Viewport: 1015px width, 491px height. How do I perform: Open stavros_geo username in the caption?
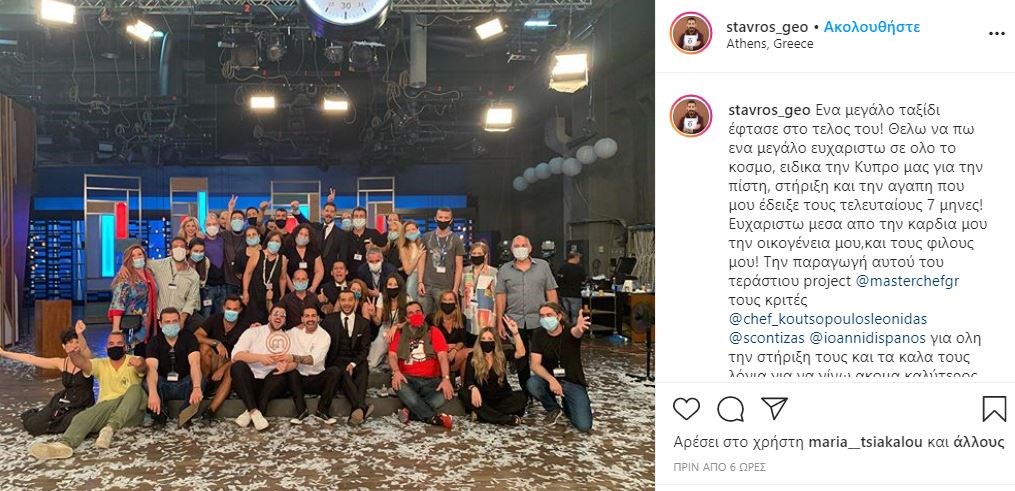click(x=769, y=109)
